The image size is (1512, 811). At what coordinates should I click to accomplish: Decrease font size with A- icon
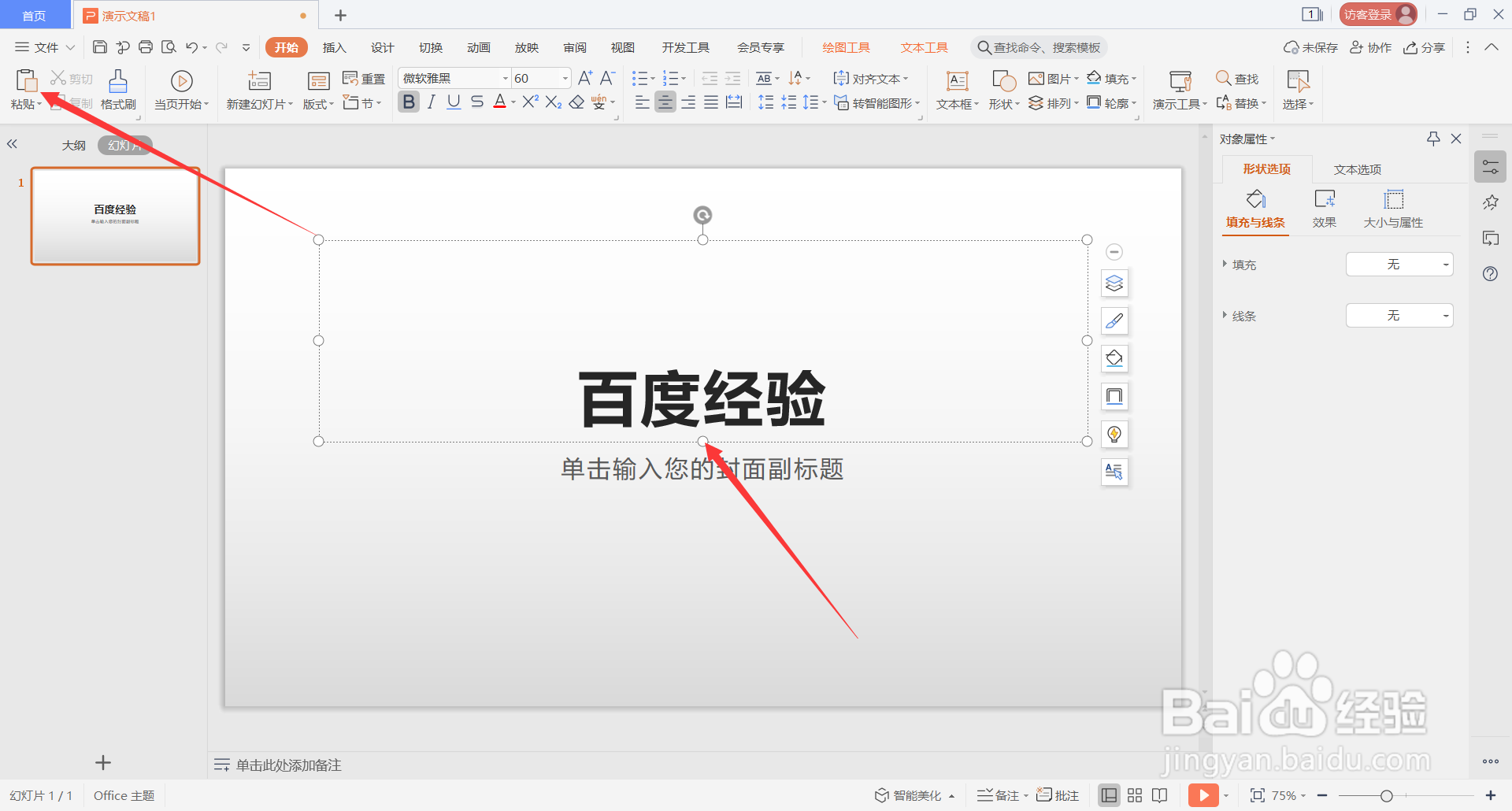pos(607,78)
